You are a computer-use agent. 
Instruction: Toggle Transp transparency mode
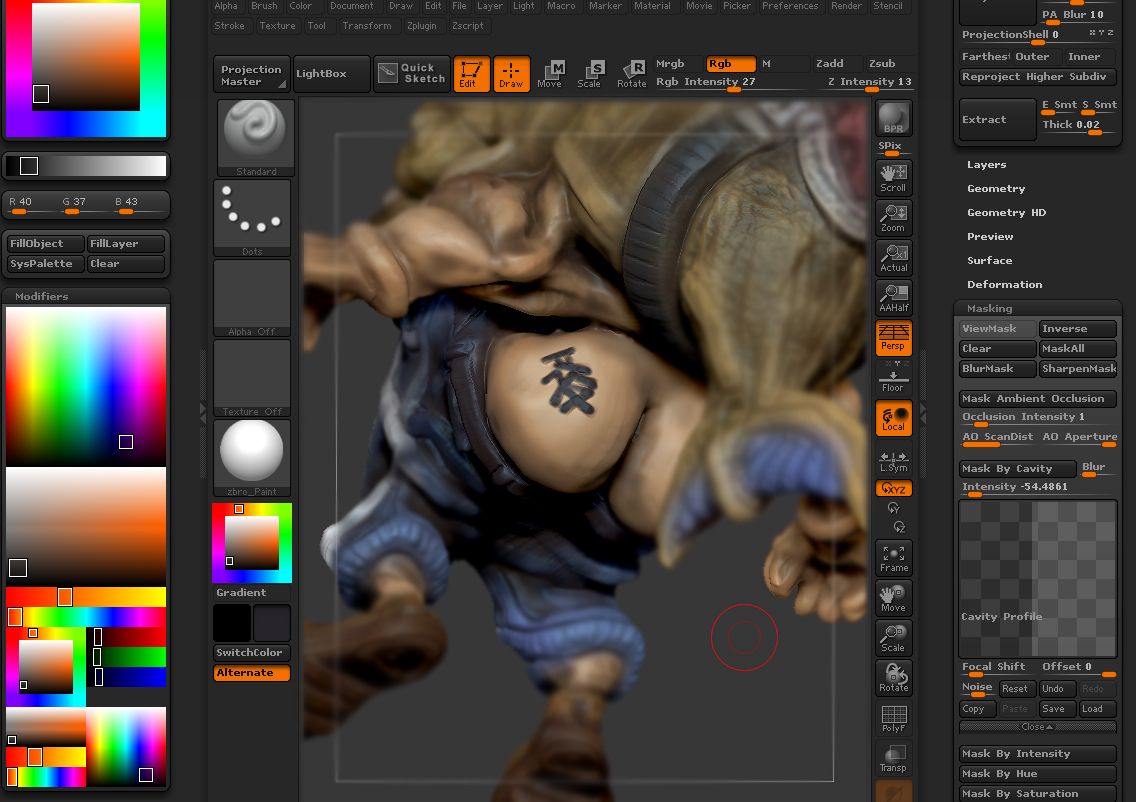(x=893, y=758)
